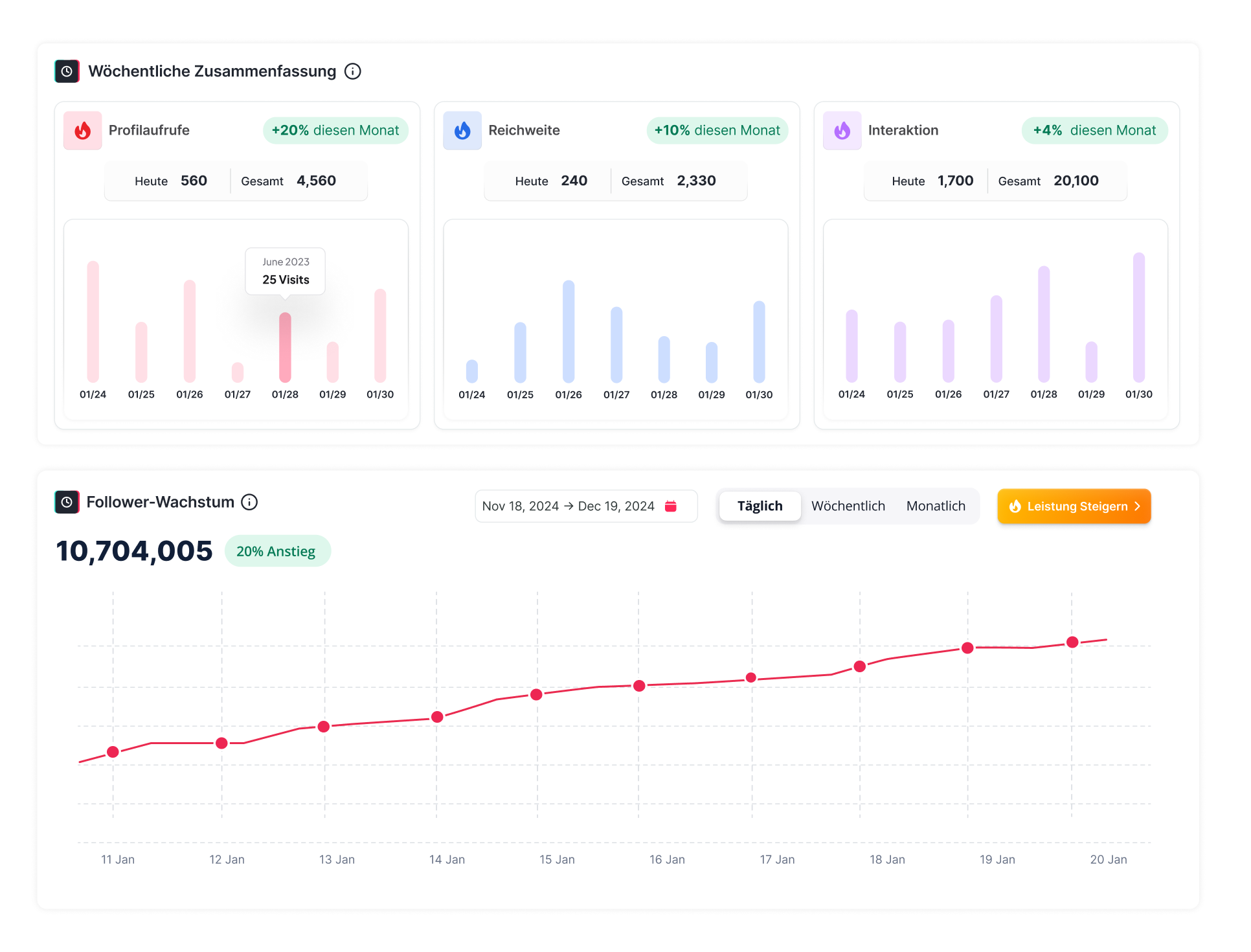Open calendar icon in date range field

(x=671, y=506)
